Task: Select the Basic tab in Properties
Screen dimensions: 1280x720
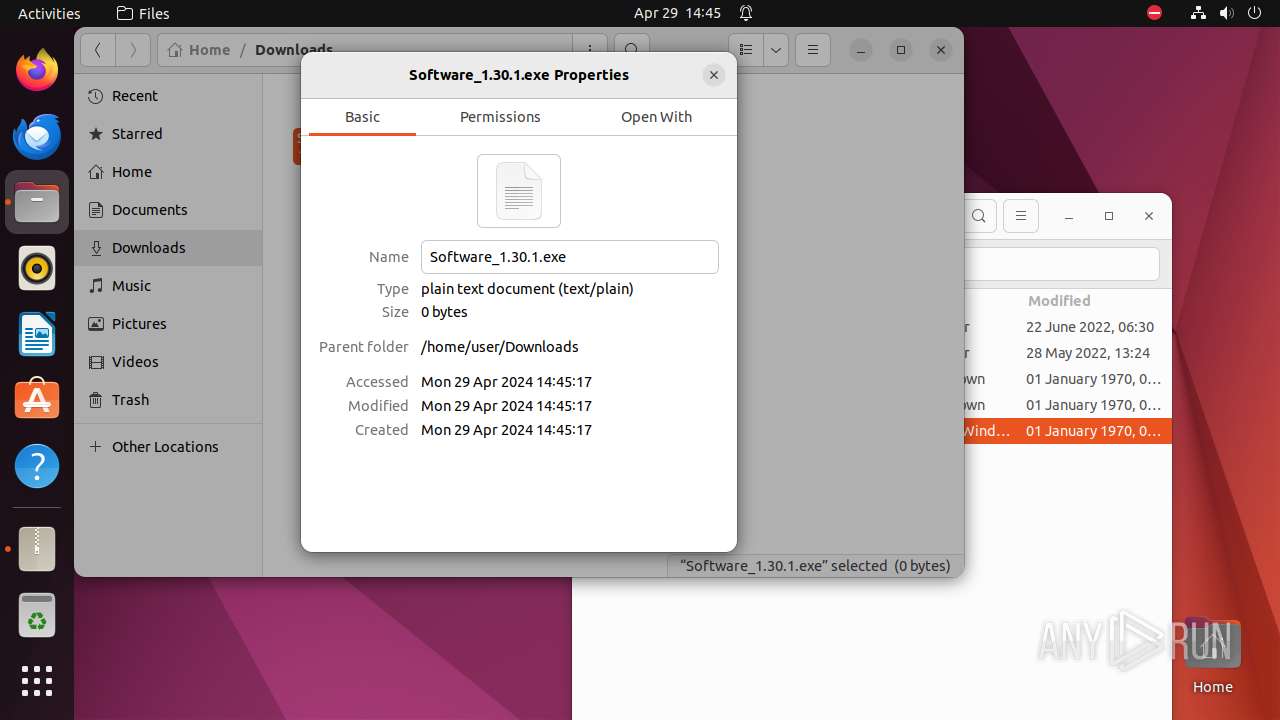Action: (x=362, y=117)
